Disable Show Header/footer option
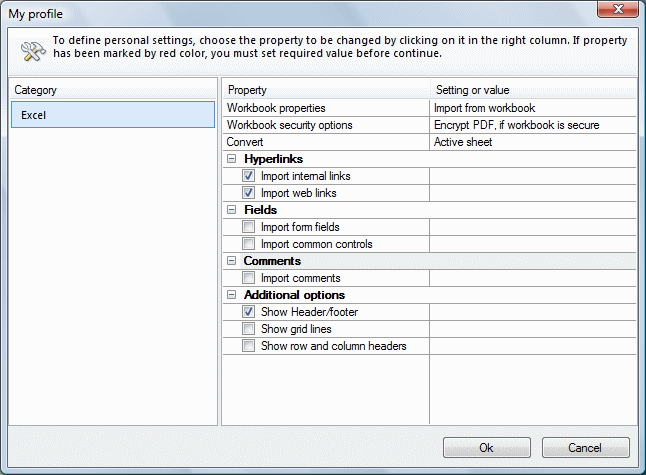 coord(248,312)
